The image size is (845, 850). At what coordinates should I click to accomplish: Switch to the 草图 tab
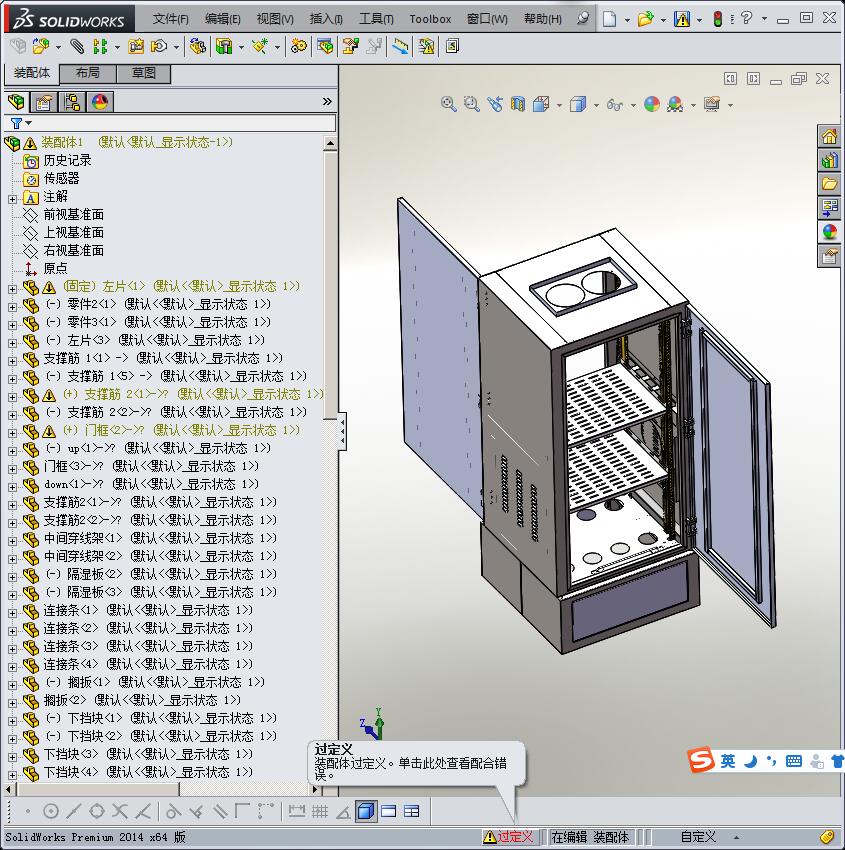pos(144,73)
